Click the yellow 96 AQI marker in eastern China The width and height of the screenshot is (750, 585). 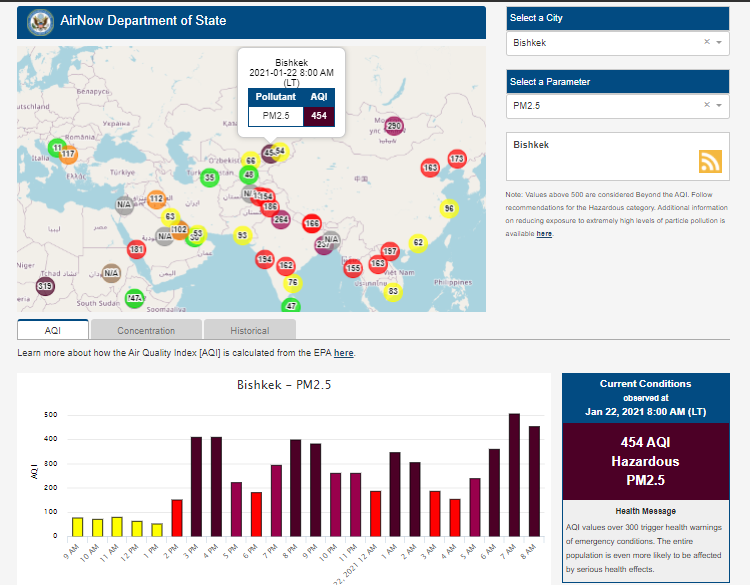point(449,208)
